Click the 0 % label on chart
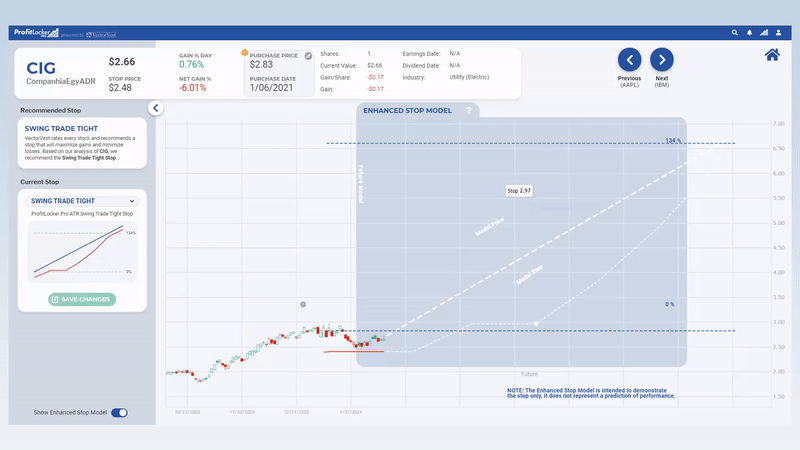800x450 pixels. (669, 304)
